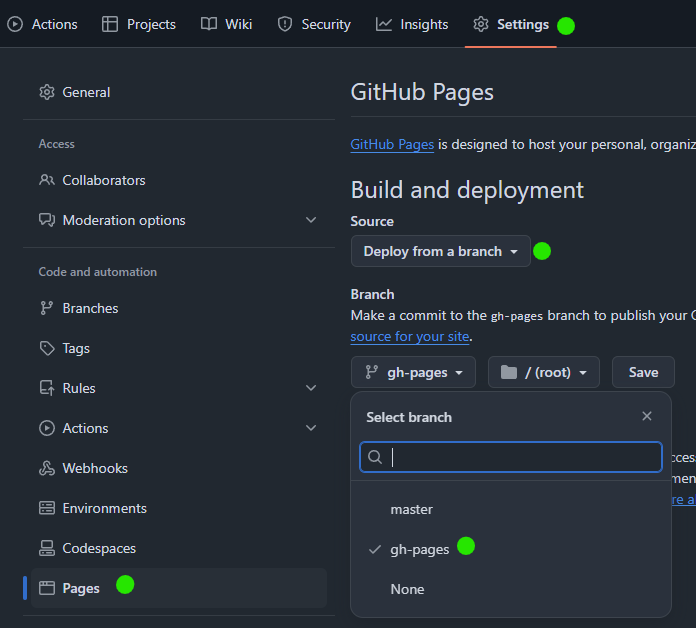Close the Select branch popup
Image resolution: width=696 pixels, height=628 pixels.
pos(647,416)
